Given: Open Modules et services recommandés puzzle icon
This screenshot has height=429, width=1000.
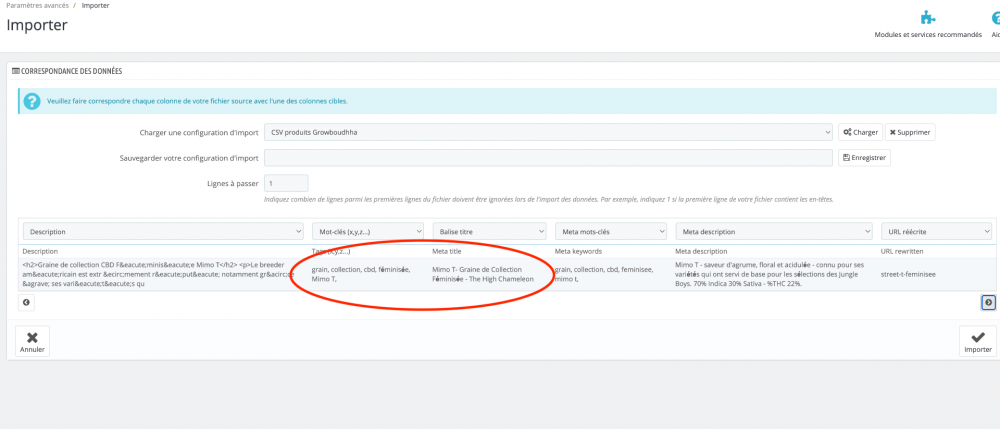Looking at the screenshot, I should click(x=928, y=18).
